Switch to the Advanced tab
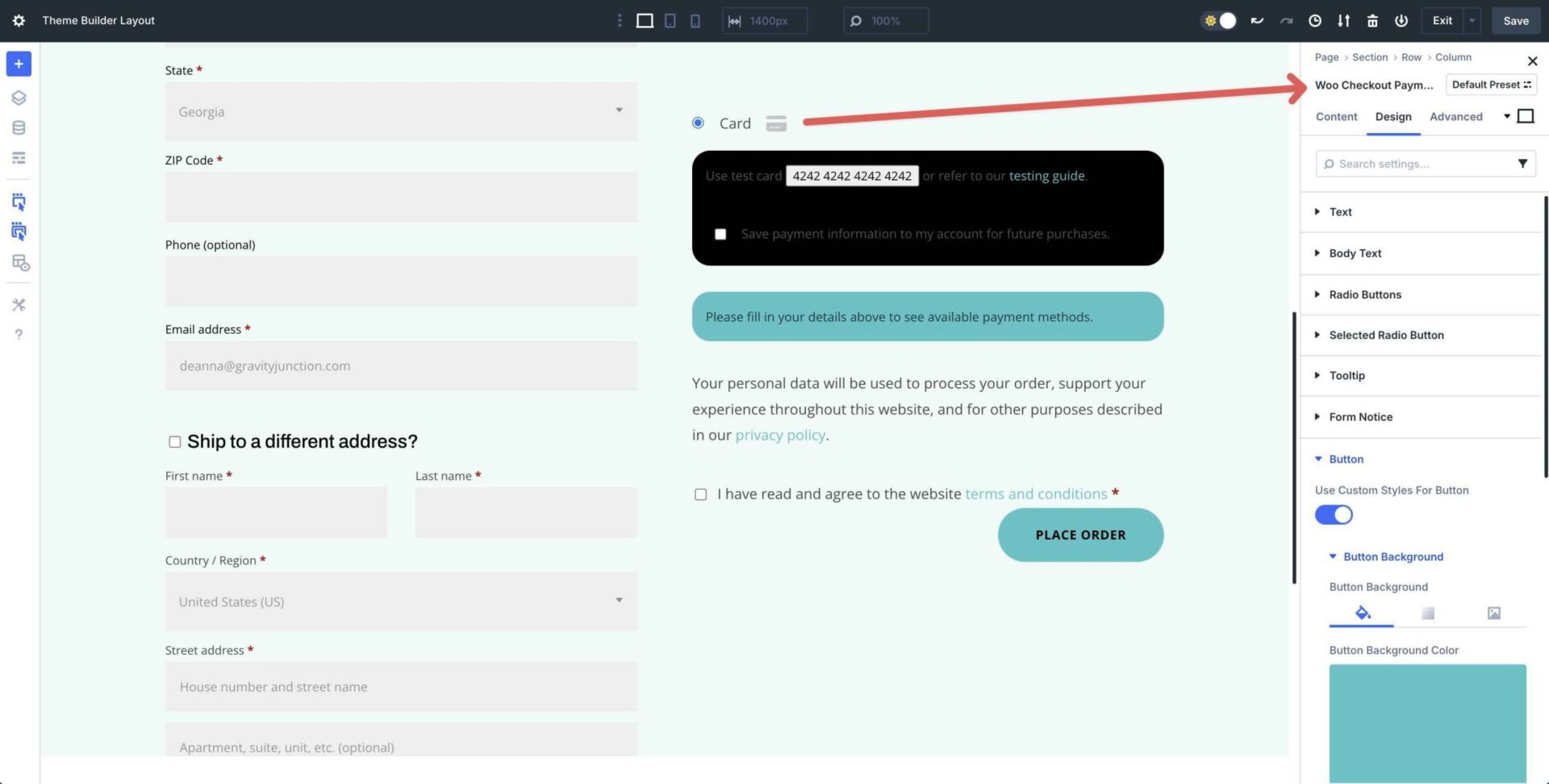The image size is (1549, 784). [x=1456, y=116]
